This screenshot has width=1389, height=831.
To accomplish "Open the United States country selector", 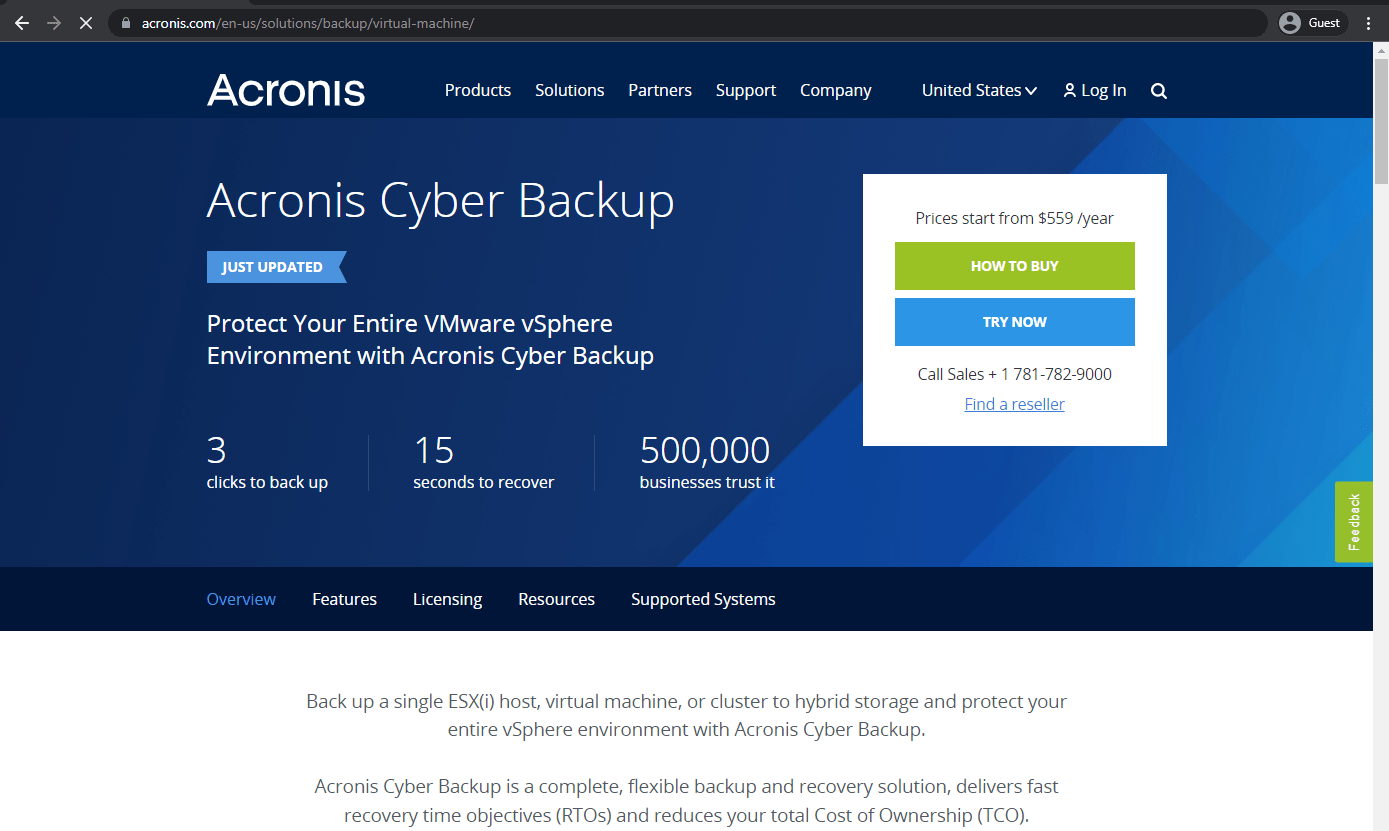I will click(978, 90).
